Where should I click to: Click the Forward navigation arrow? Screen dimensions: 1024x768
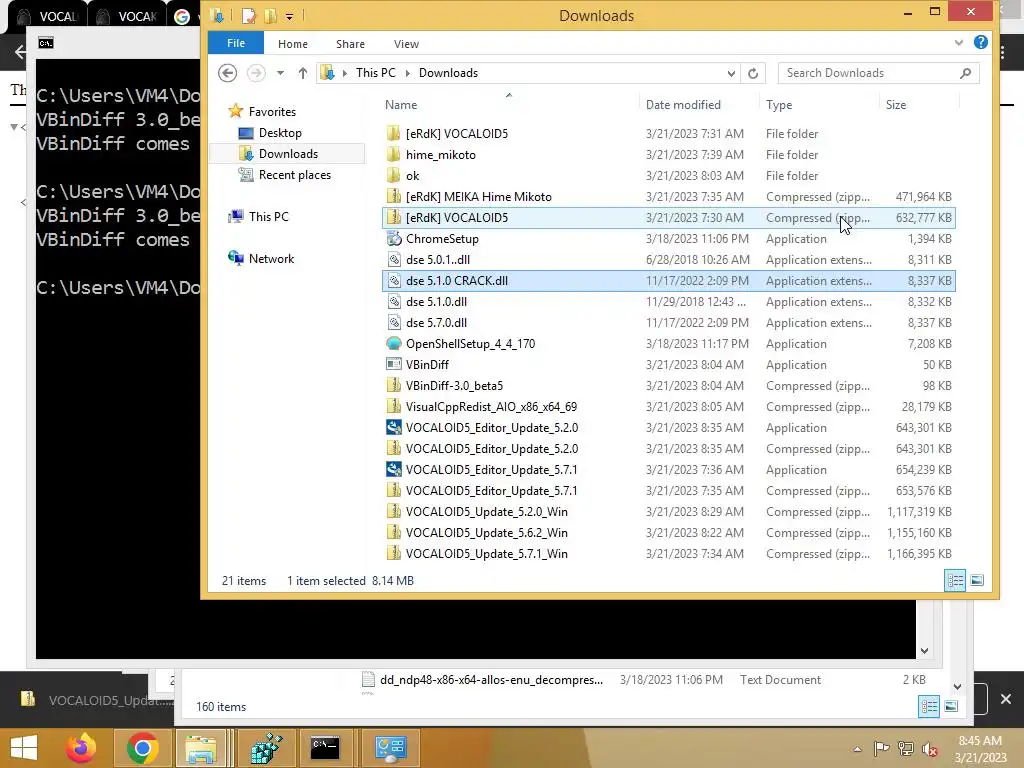[256, 72]
